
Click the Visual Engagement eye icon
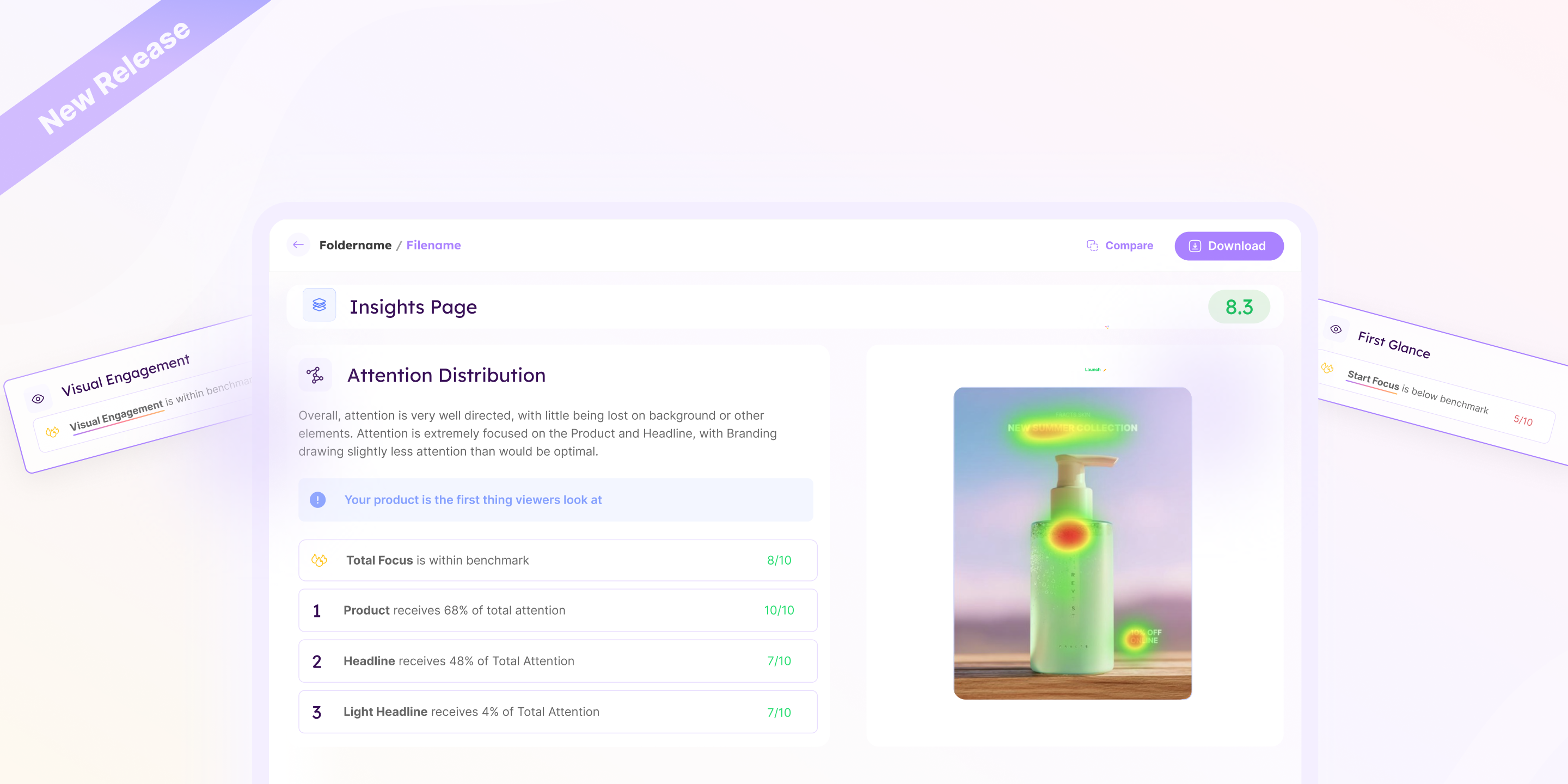[38, 399]
